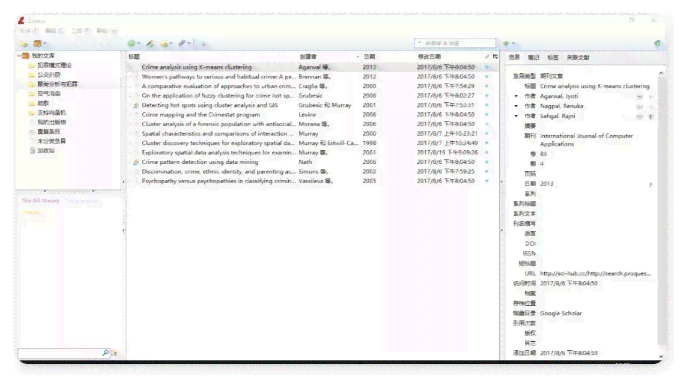
Task: Click attachment icon of 'Detecting hot spots' row
Action: (x=136, y=105)
